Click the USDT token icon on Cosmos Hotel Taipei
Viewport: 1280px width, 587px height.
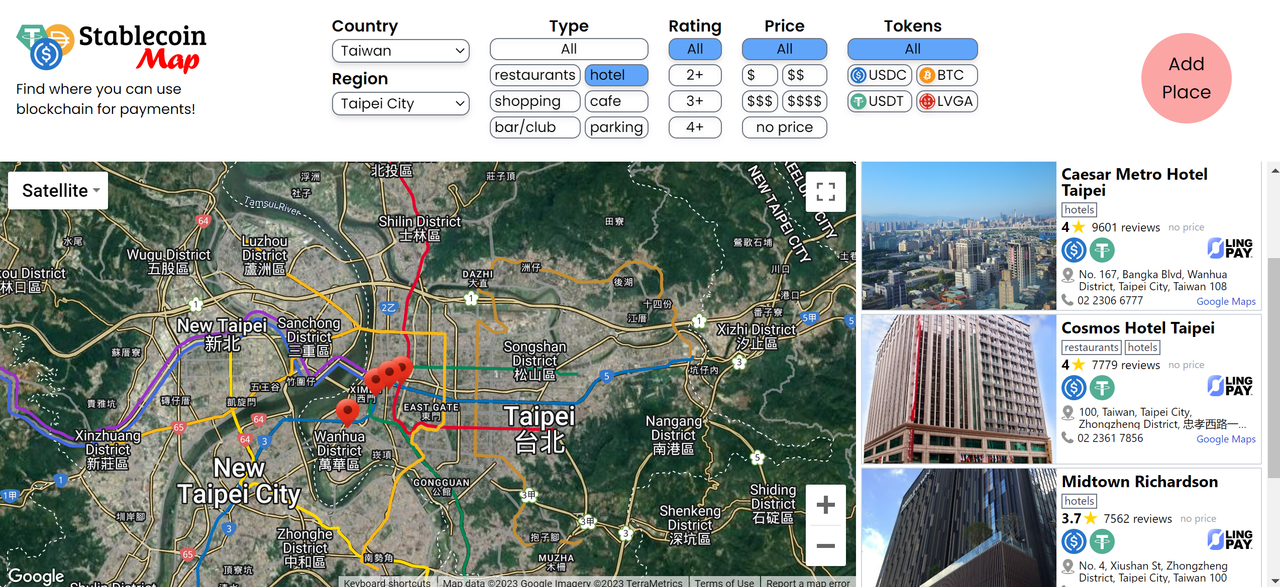coord(1101,387)
